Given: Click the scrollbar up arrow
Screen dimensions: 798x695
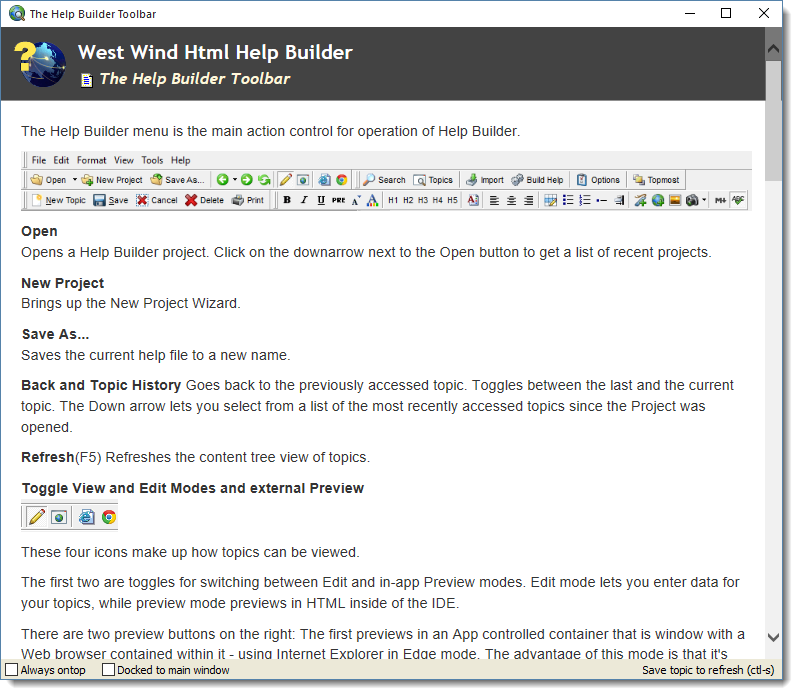Looking at the screenshot, I should point(774,49).
